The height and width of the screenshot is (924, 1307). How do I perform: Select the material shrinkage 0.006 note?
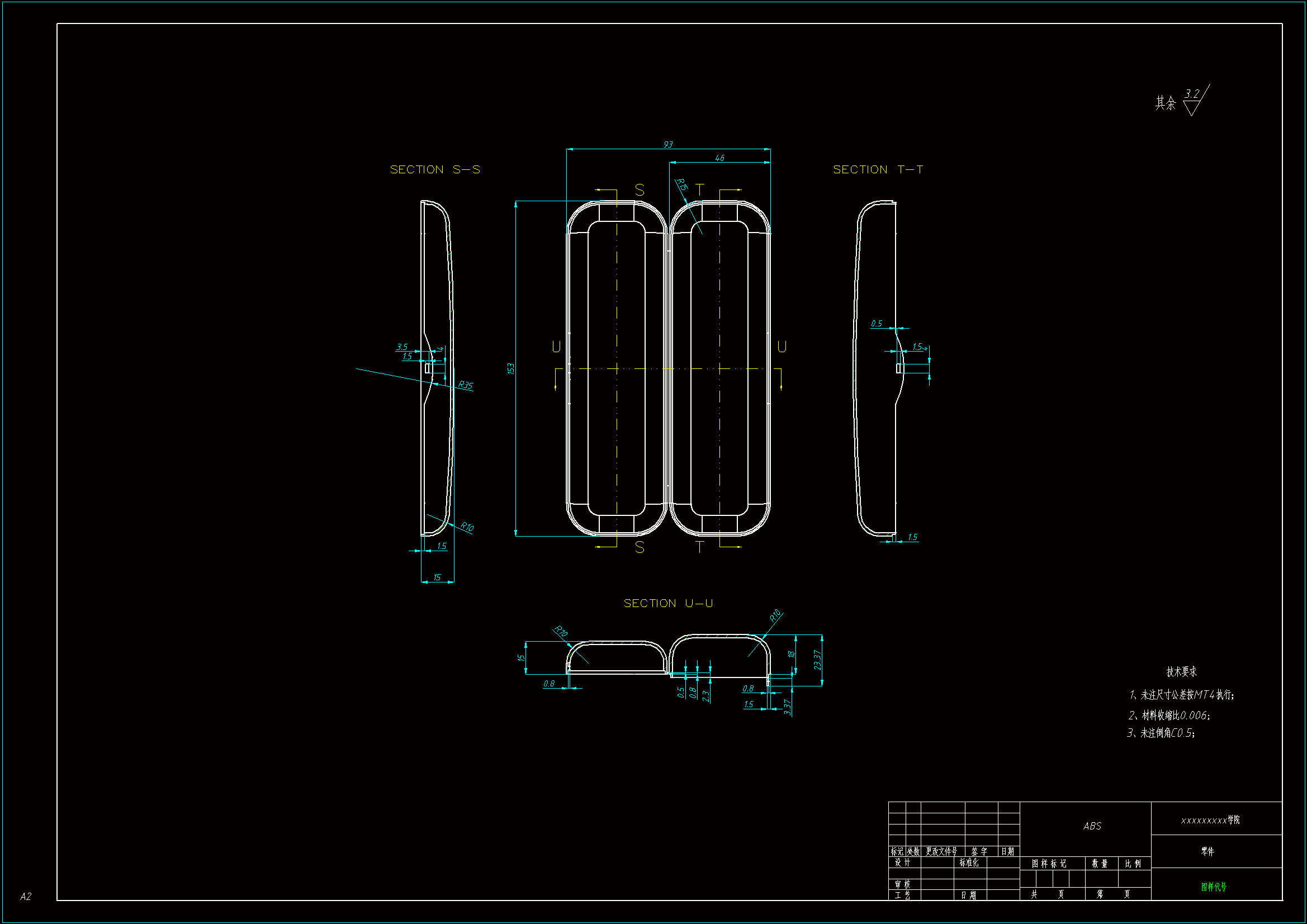(x=1169, y=715)
